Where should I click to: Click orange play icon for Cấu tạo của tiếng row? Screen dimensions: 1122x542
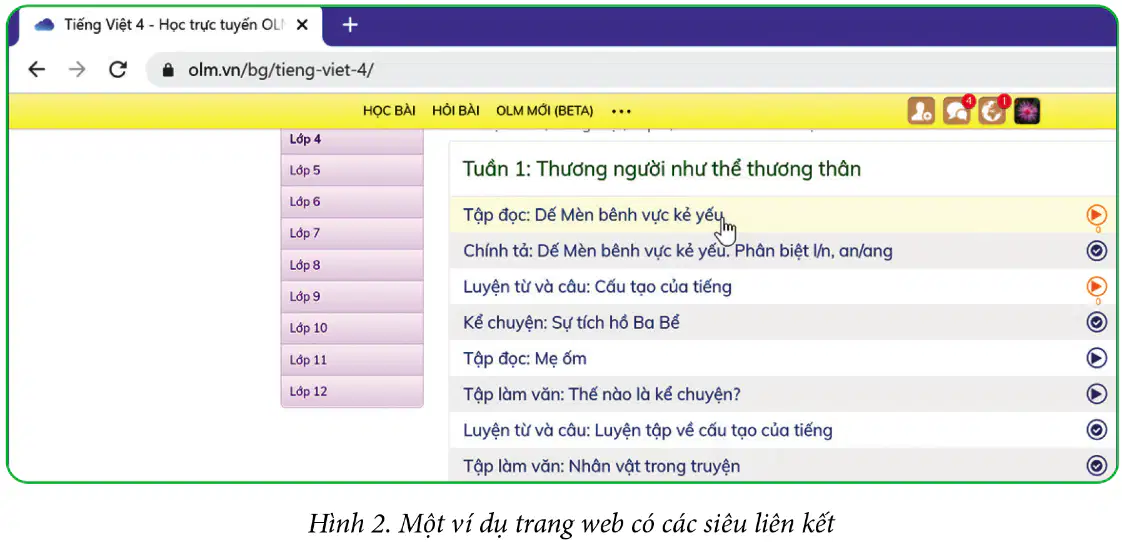pos(1096,286)
